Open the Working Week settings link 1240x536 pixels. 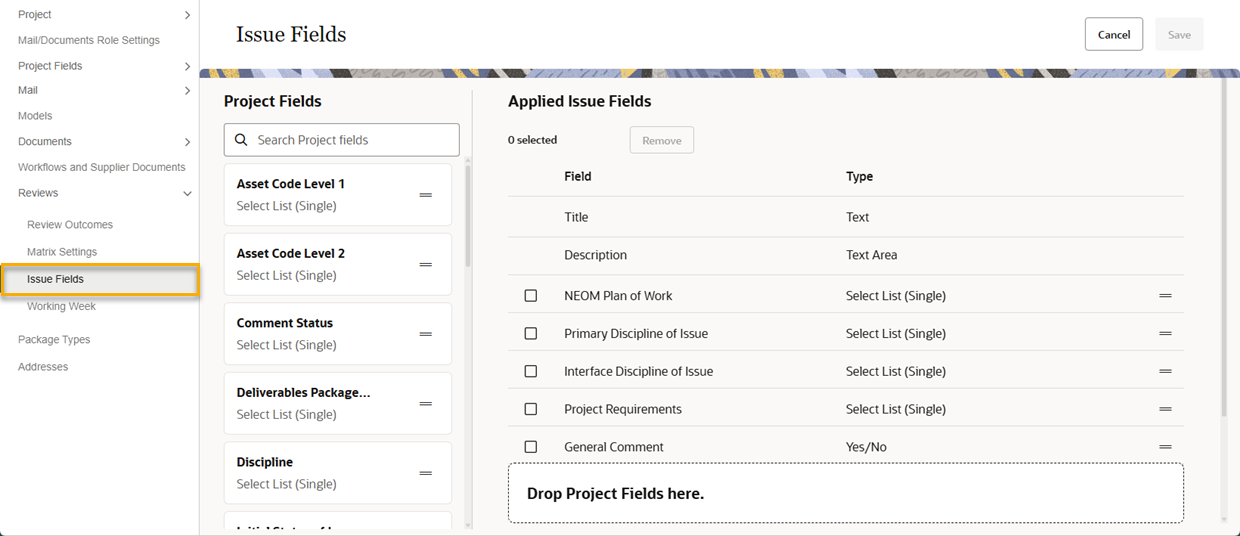tap(61, 306)
